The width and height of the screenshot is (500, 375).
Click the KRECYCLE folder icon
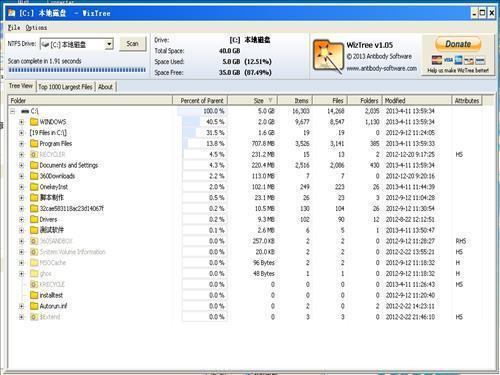[34, 284]
